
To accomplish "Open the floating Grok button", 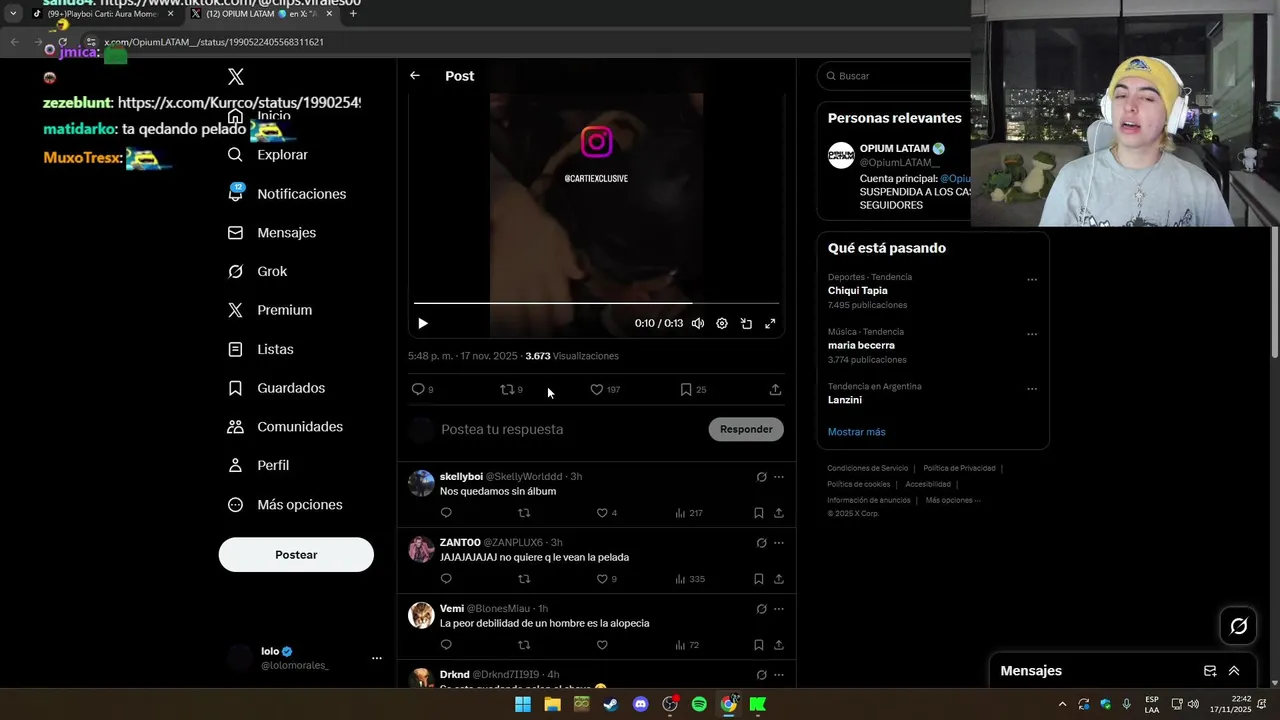I will pyautogui.click(x=1239, y=626).
